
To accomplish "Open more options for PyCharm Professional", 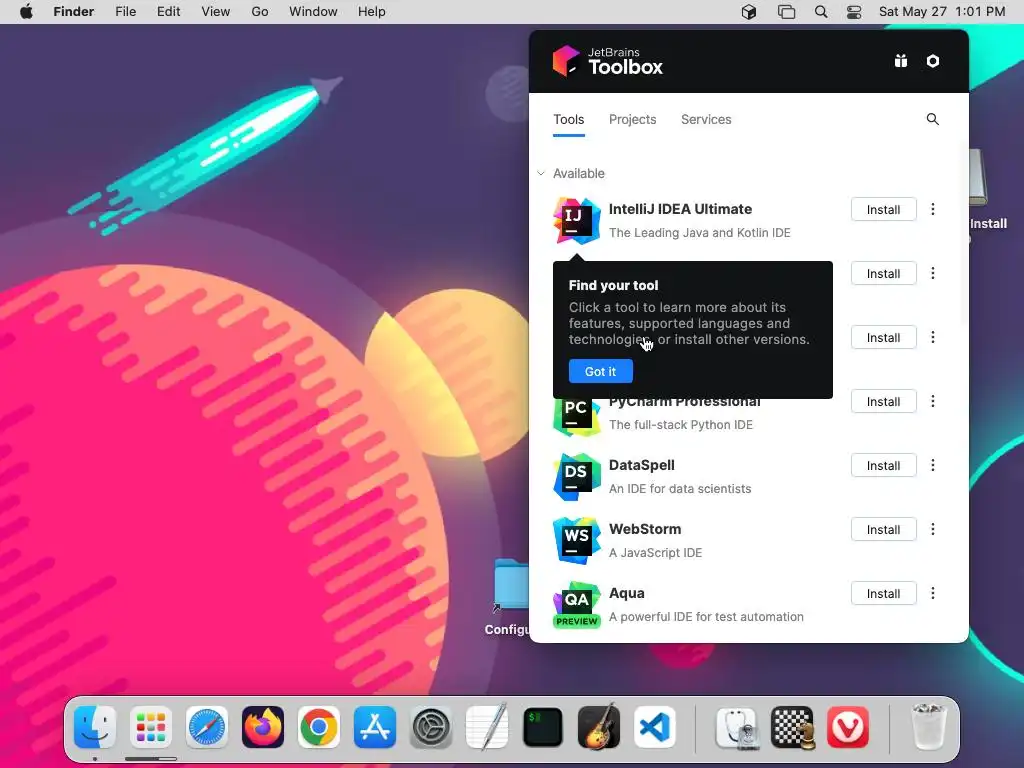I will click(x=933, y=401).
